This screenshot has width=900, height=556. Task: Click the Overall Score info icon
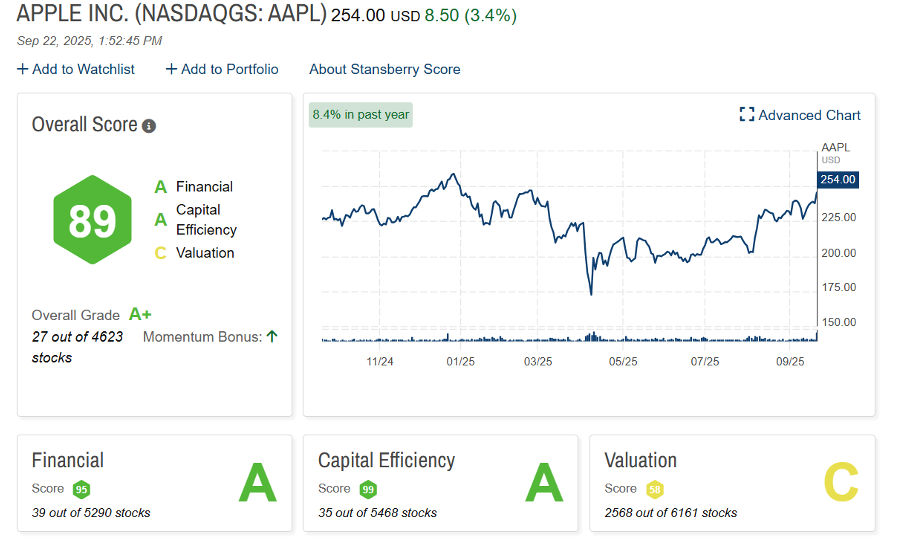tap(149, 126)
